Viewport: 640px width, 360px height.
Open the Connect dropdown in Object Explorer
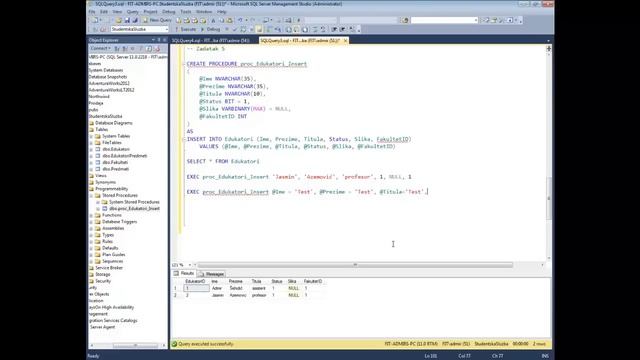pyautogui.click(x=100, y=49)
